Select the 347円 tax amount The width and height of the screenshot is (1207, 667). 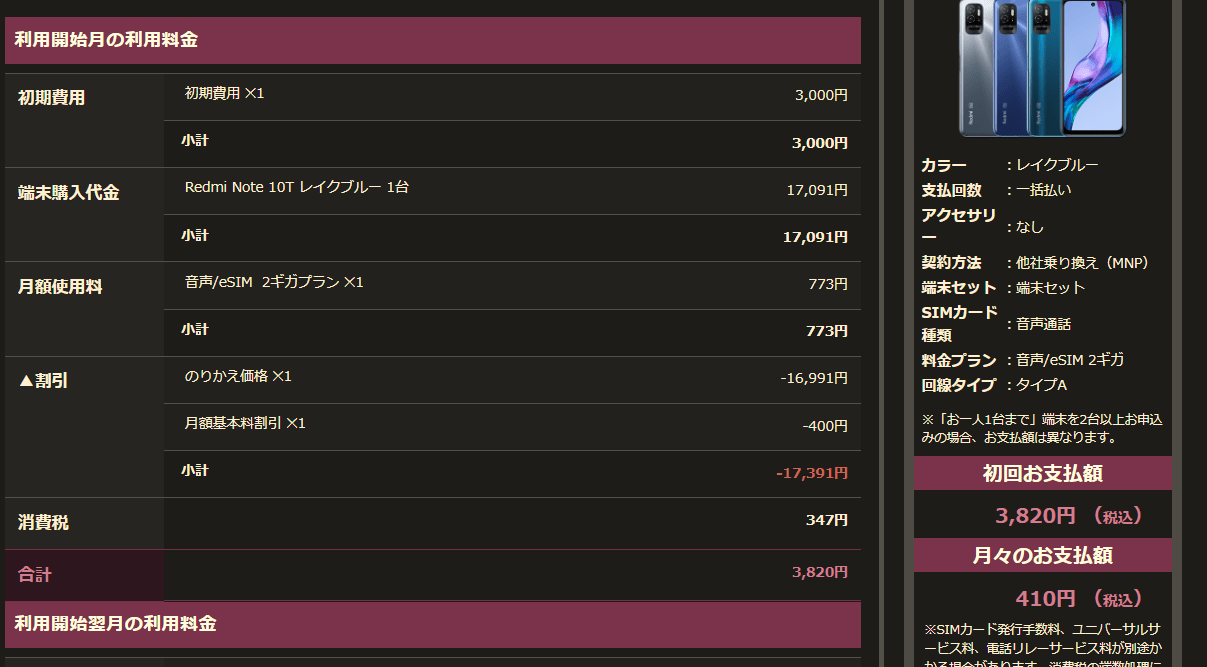click(826, 520)
